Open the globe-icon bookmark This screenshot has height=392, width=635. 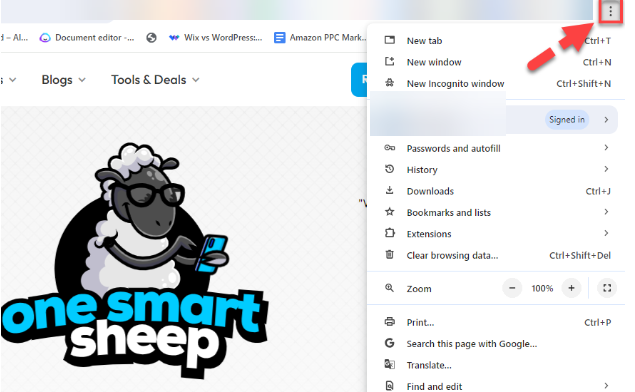(151, 38)
